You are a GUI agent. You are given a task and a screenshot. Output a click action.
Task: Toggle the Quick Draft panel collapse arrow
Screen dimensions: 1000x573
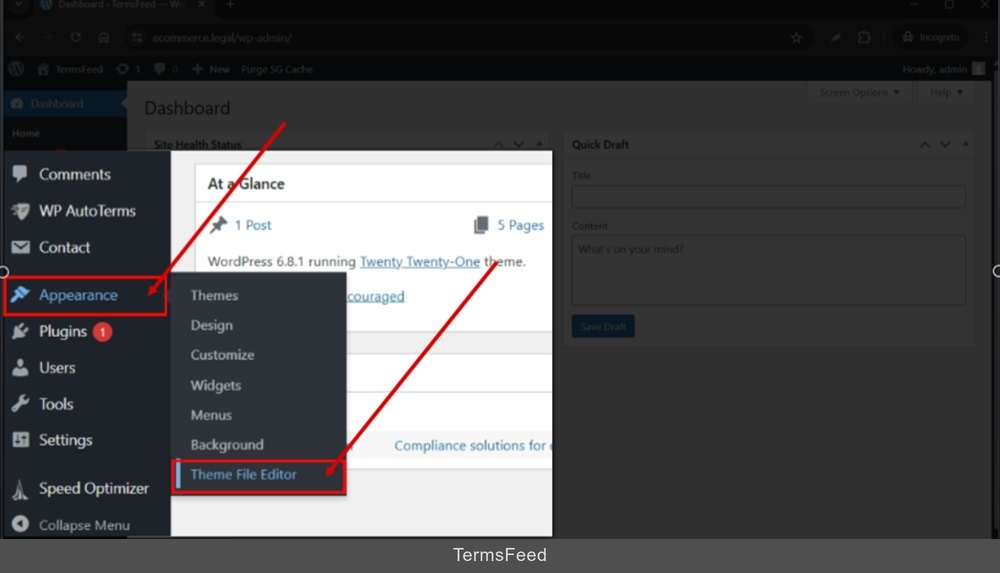pos(966,145)
